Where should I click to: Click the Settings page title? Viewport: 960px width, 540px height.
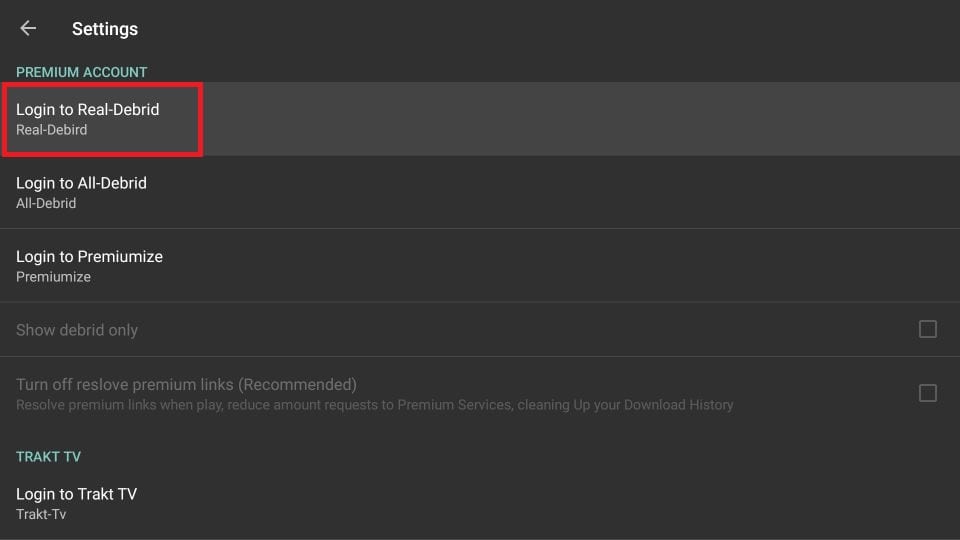(x=105, y=29)
